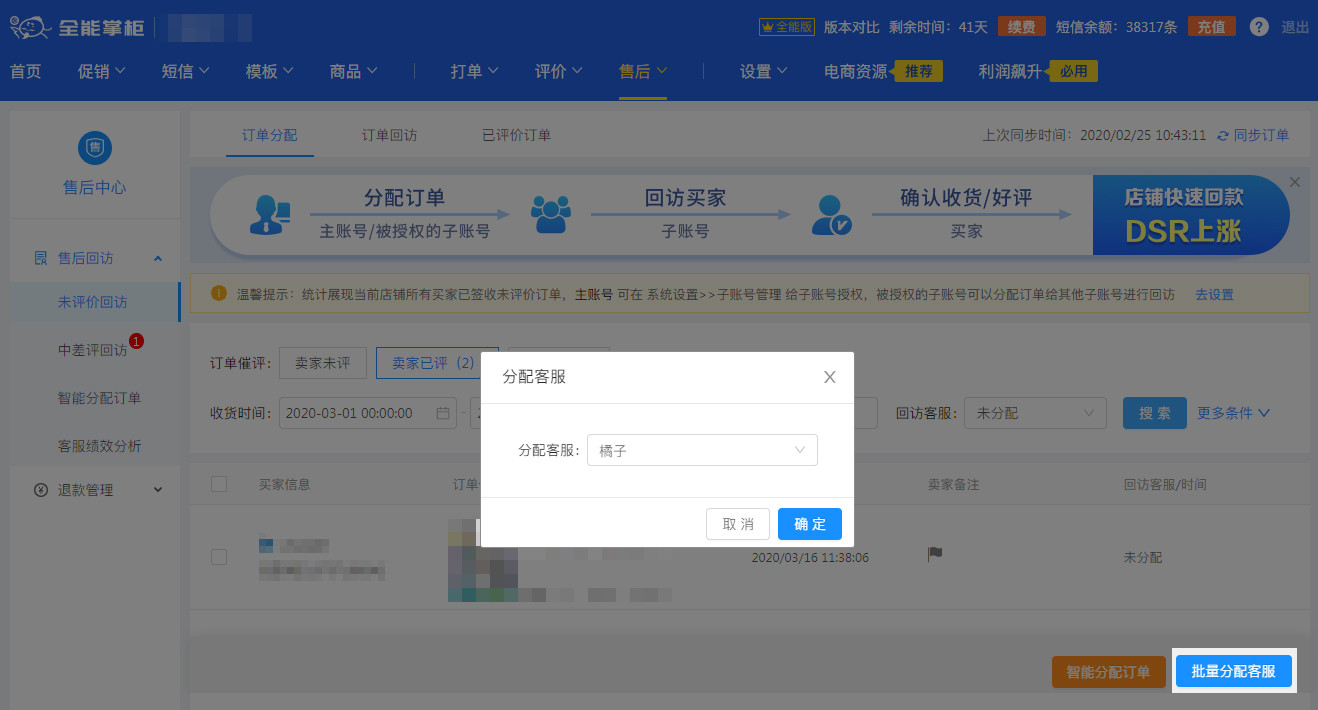Image resolution: width=1318 pixels, height=710 pixels.
Task: Click the red badge on 中差评回访
Action: [137, 341]
